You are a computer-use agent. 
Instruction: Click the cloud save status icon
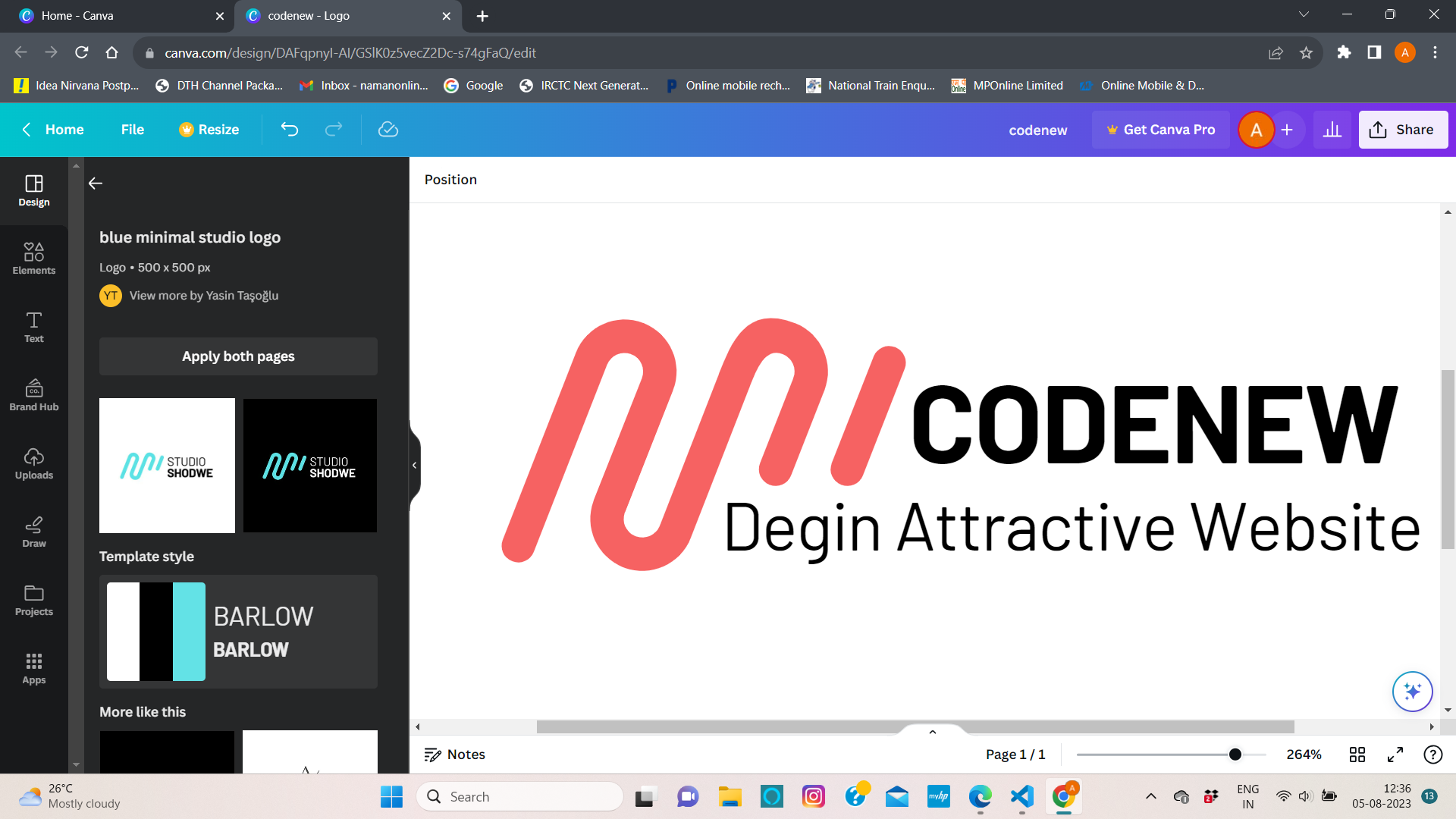point(388,130)
